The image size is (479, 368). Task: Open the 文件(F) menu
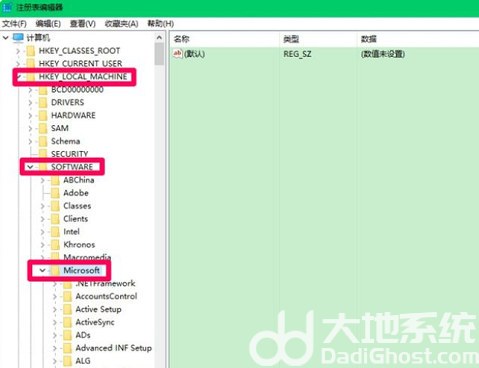click(14, 24)
